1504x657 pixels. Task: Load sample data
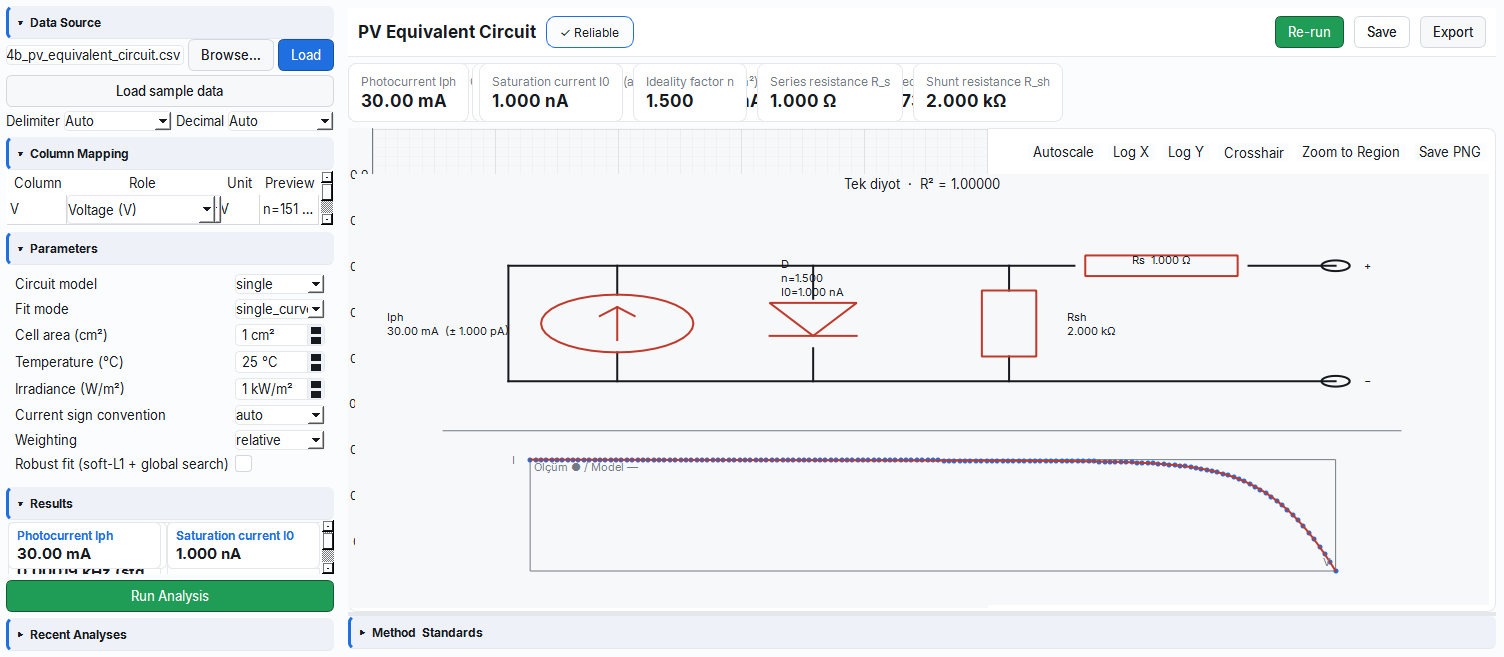[x=170, y=91]
